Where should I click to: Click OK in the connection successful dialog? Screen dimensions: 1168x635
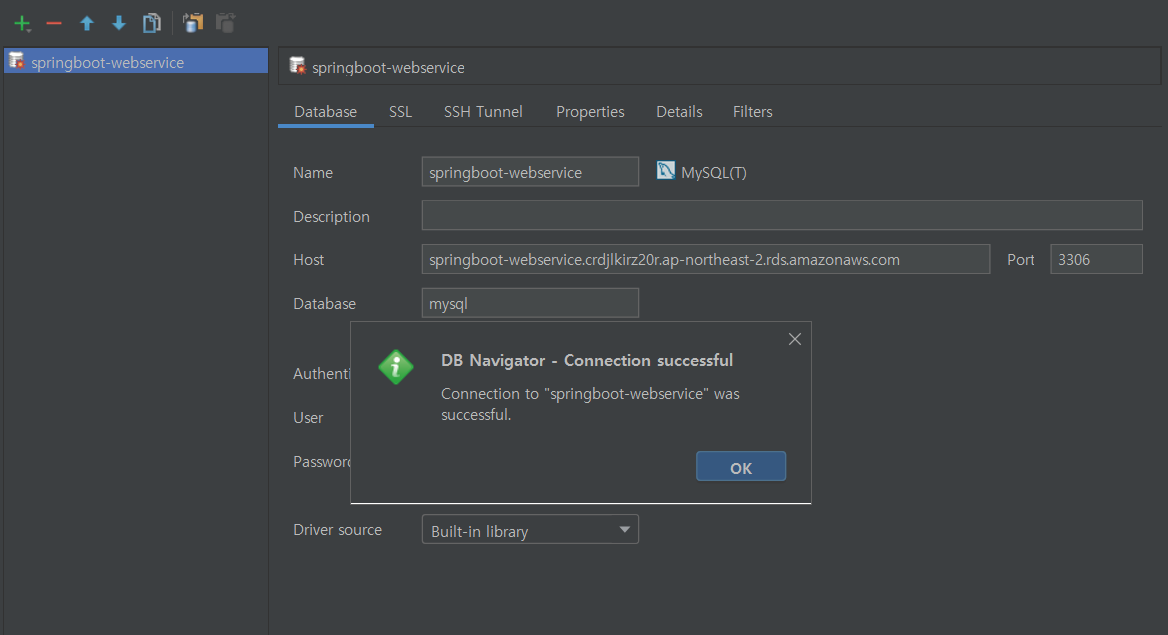[x=740, y=467]
